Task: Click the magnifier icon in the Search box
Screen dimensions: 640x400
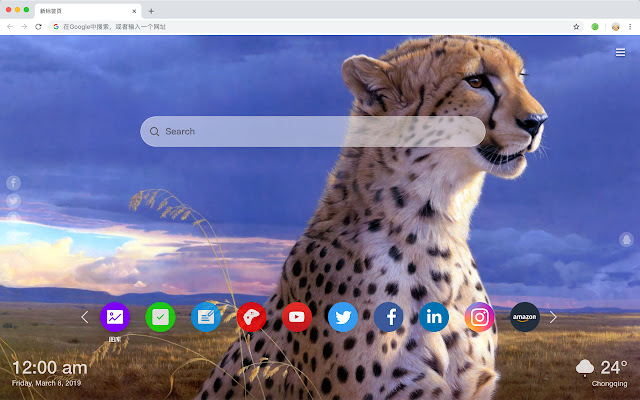Action: coord(154,131)
